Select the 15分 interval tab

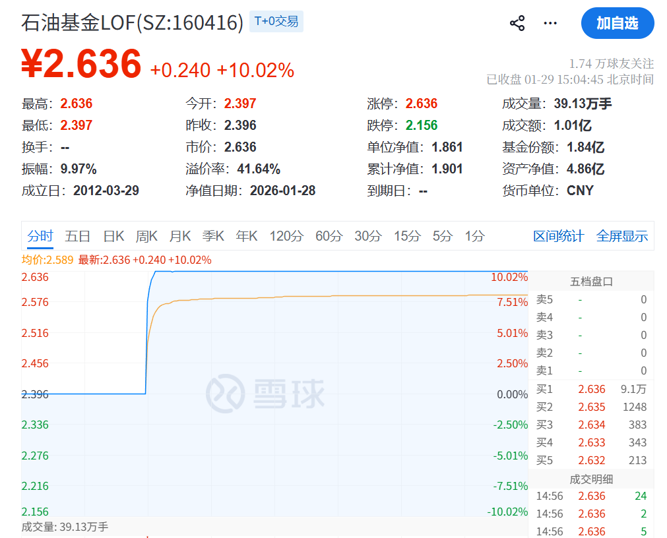point(407,236)
